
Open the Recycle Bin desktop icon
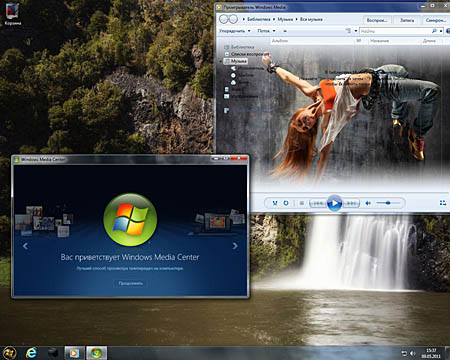(13, 14)
